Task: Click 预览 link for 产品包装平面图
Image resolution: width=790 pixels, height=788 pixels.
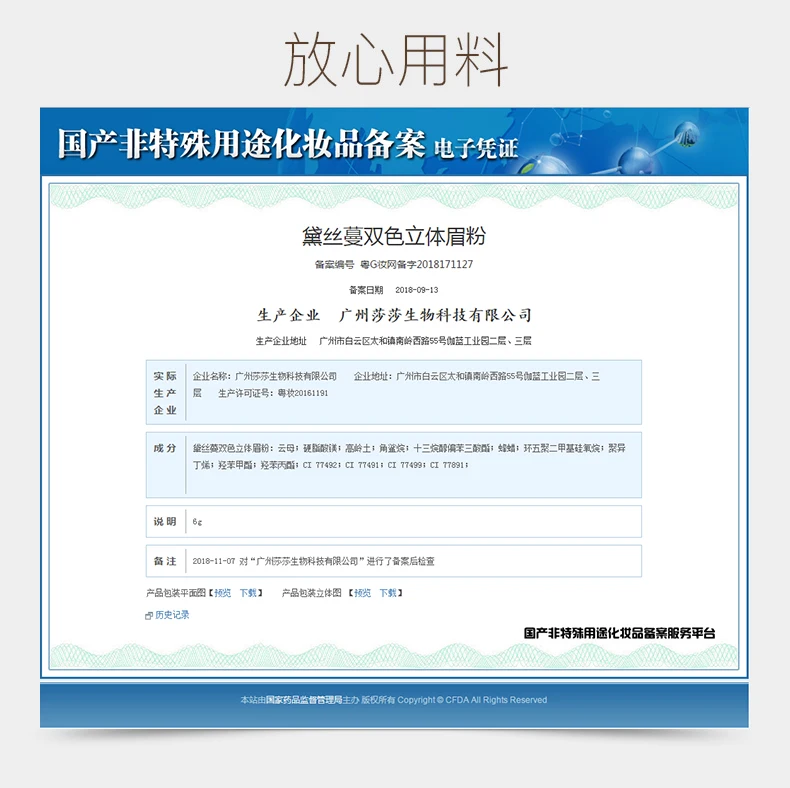Action: click(223, 593)
